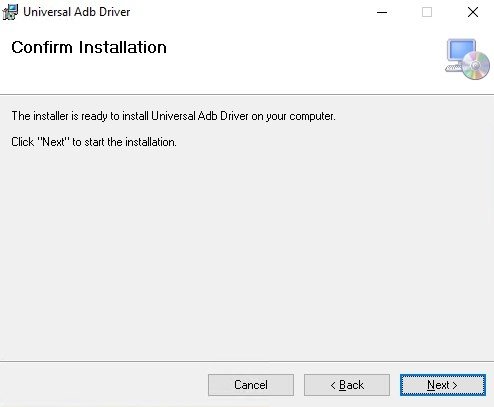Click the 'Click Next to start' instruction line

tap(94, 142)
